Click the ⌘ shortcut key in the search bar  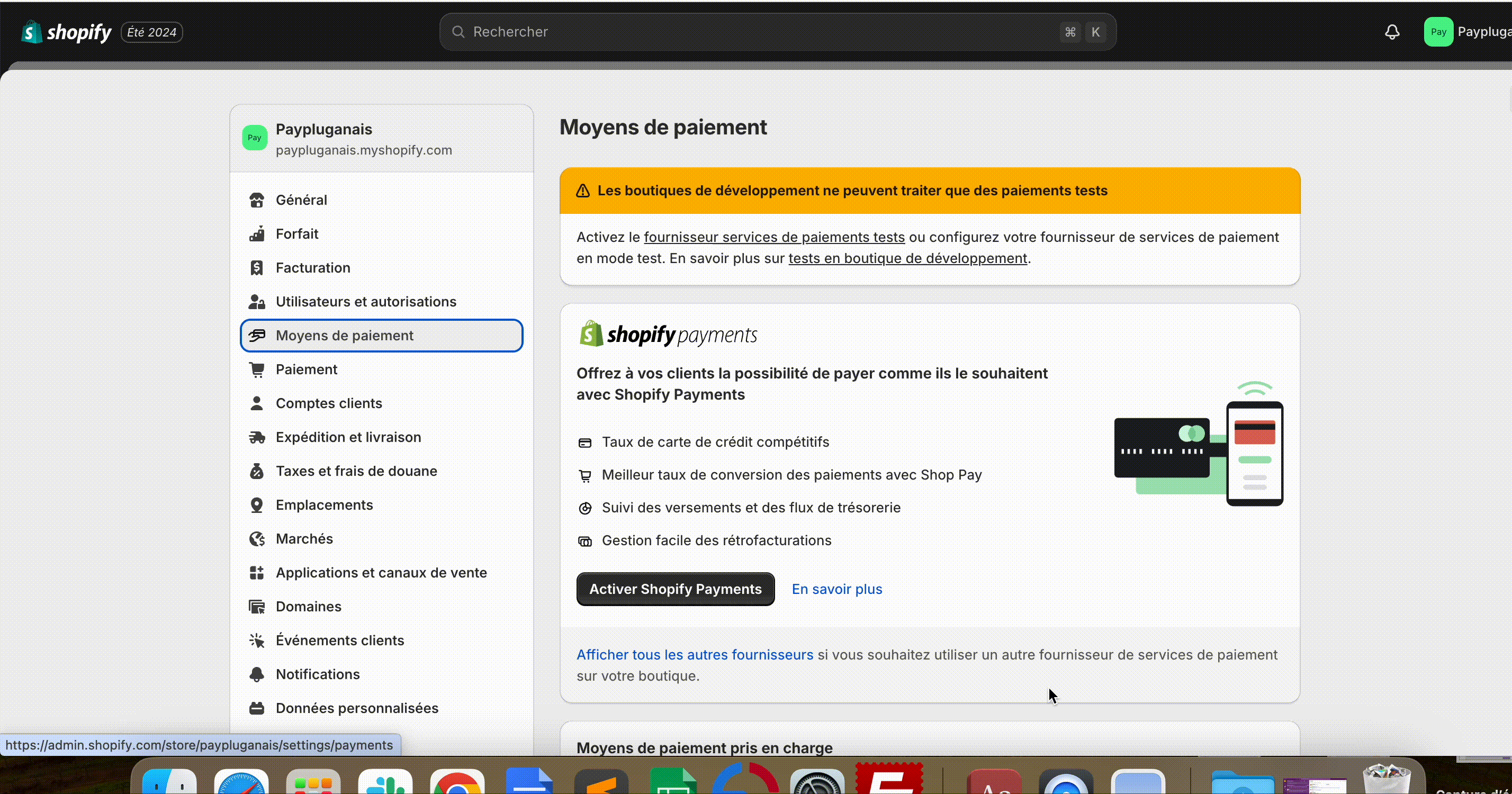pos(1070,32)
